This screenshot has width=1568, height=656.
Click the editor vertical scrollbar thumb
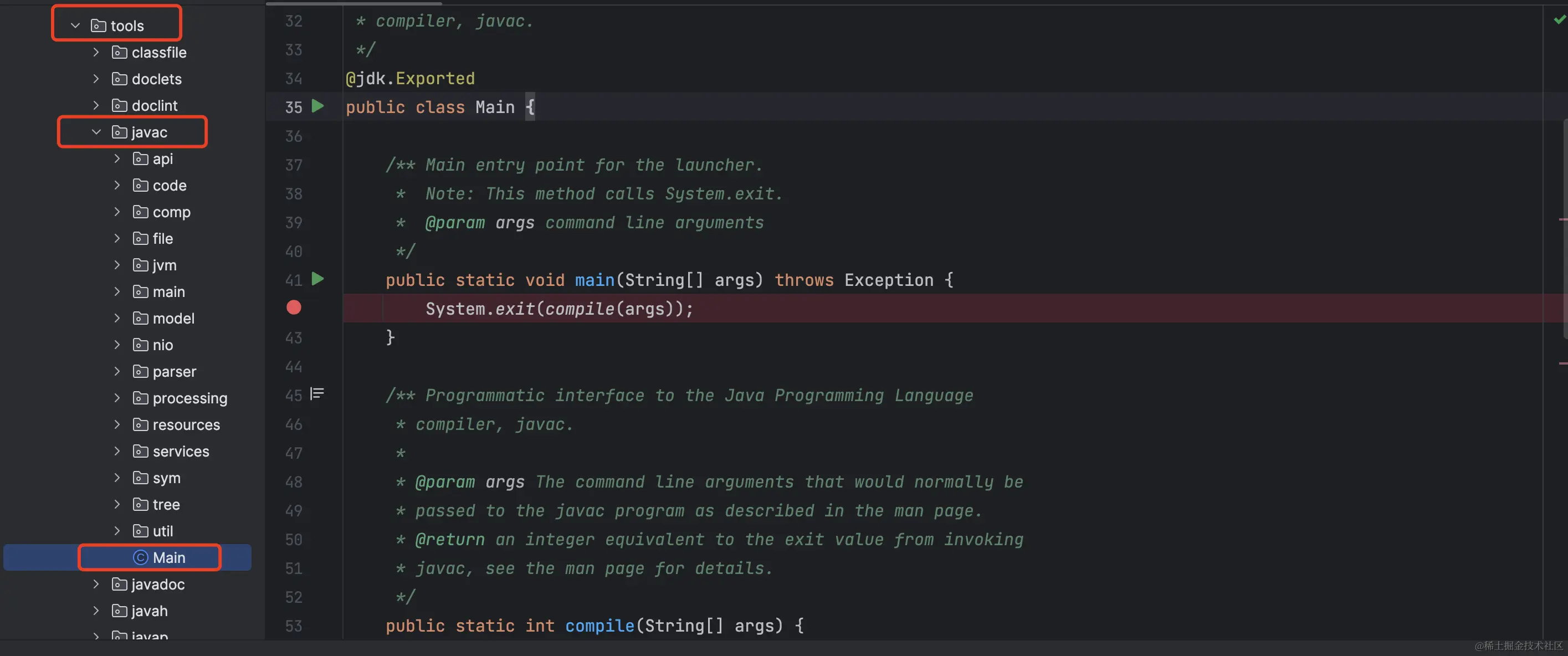coord(1565,228)
